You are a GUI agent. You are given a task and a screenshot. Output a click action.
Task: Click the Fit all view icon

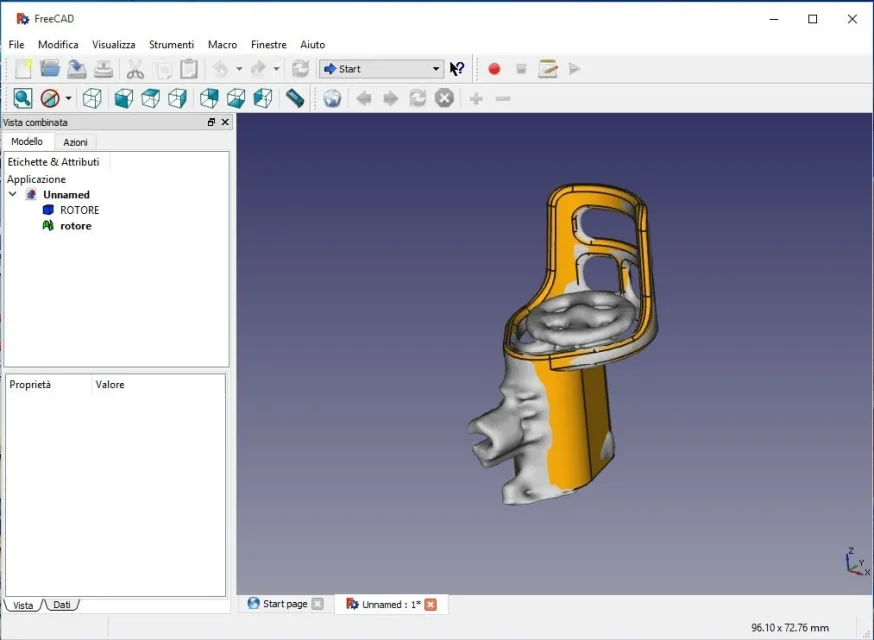click(x=22, y=98)
